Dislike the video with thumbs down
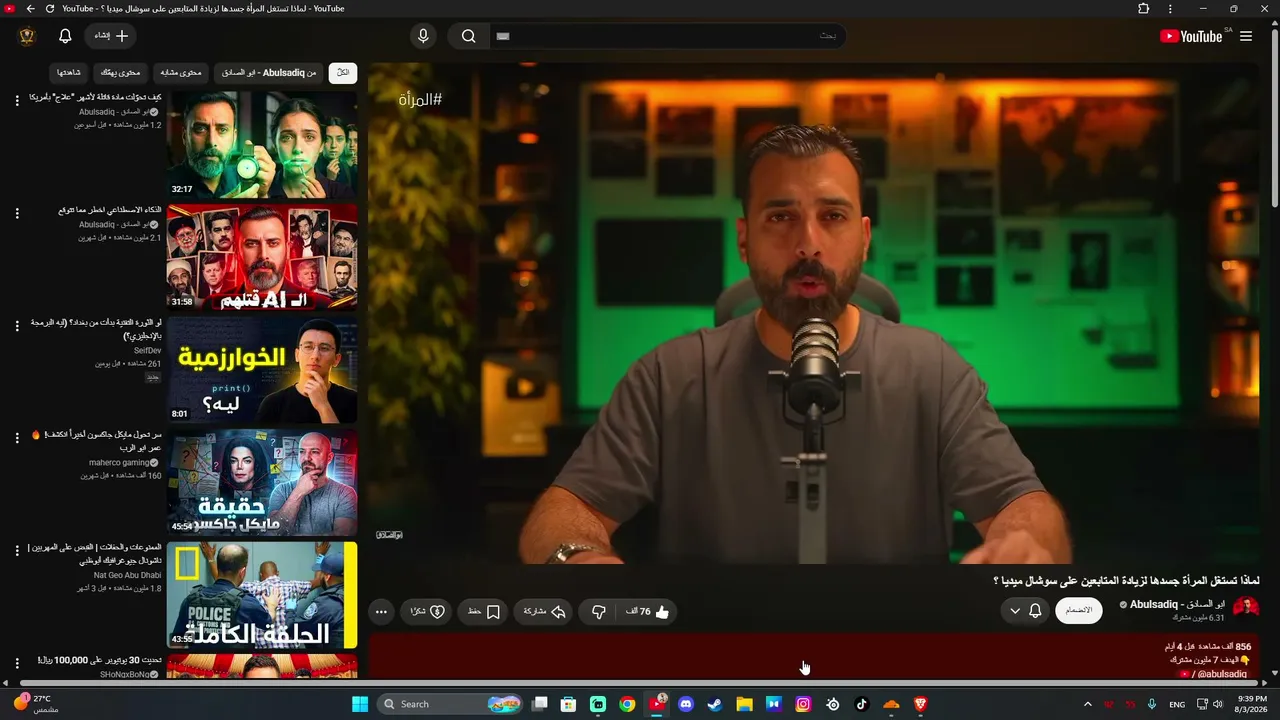Viewport: 1280px width, 720px height. point(599,612)
